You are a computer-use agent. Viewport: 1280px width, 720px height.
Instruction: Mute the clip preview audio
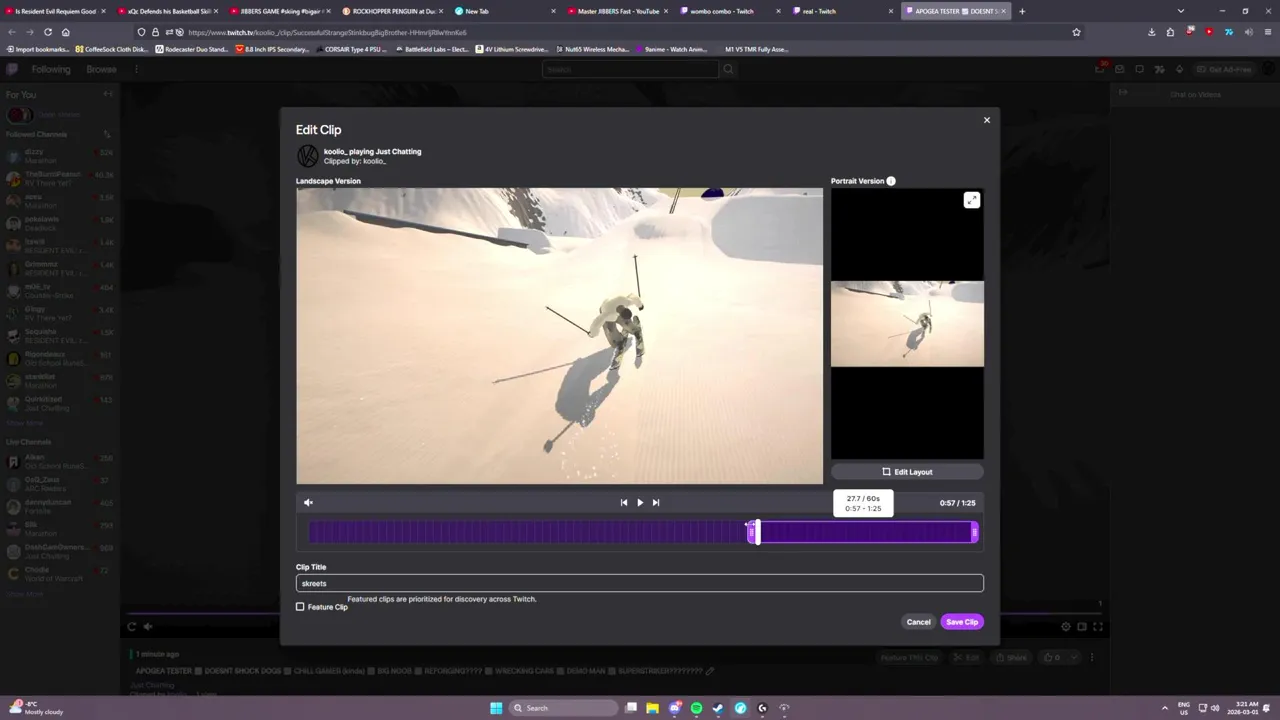[x=308, y=503]
